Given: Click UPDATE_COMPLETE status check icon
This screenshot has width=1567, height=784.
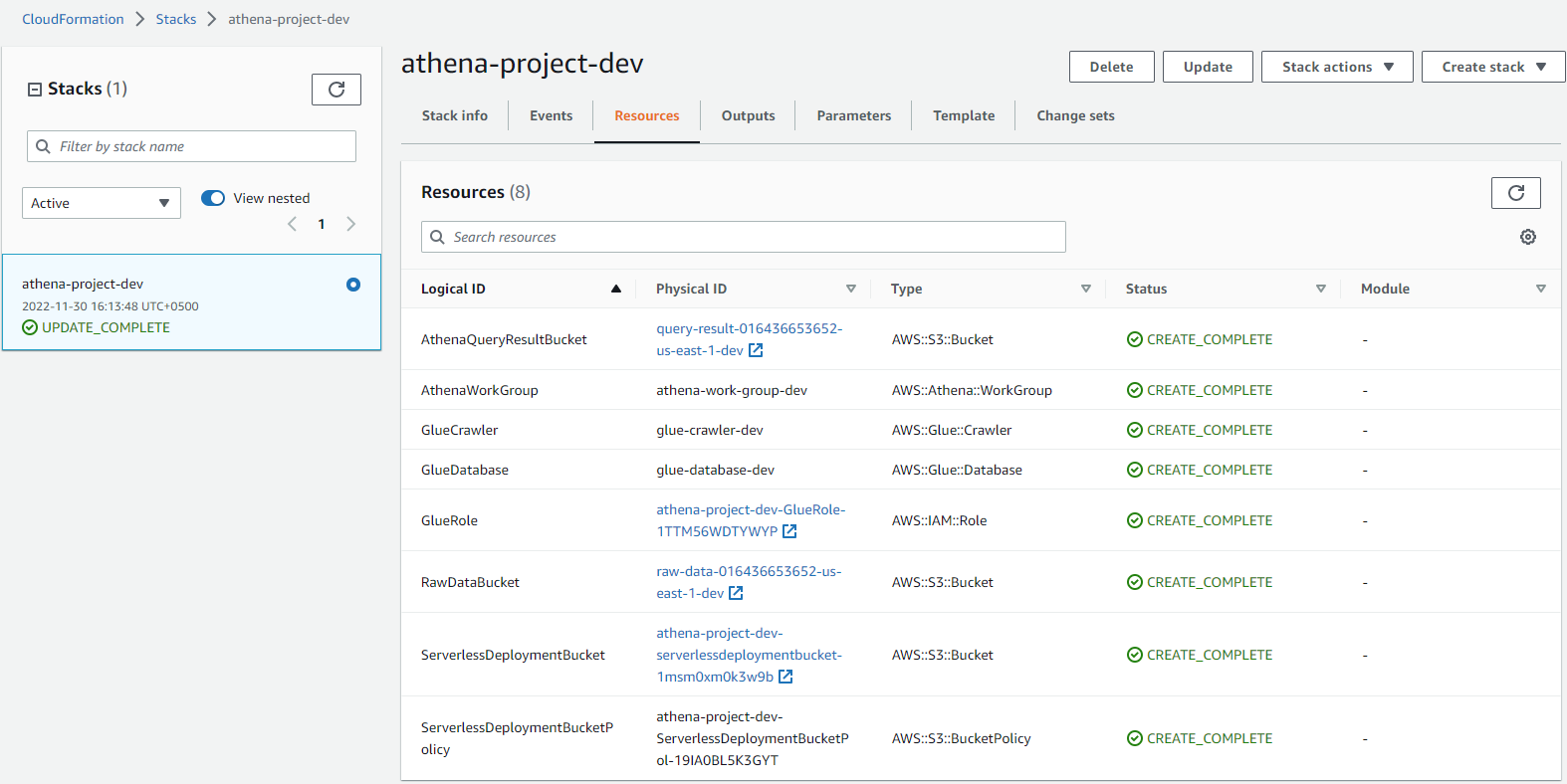Looking at the screenshot, I should (30, 327).
